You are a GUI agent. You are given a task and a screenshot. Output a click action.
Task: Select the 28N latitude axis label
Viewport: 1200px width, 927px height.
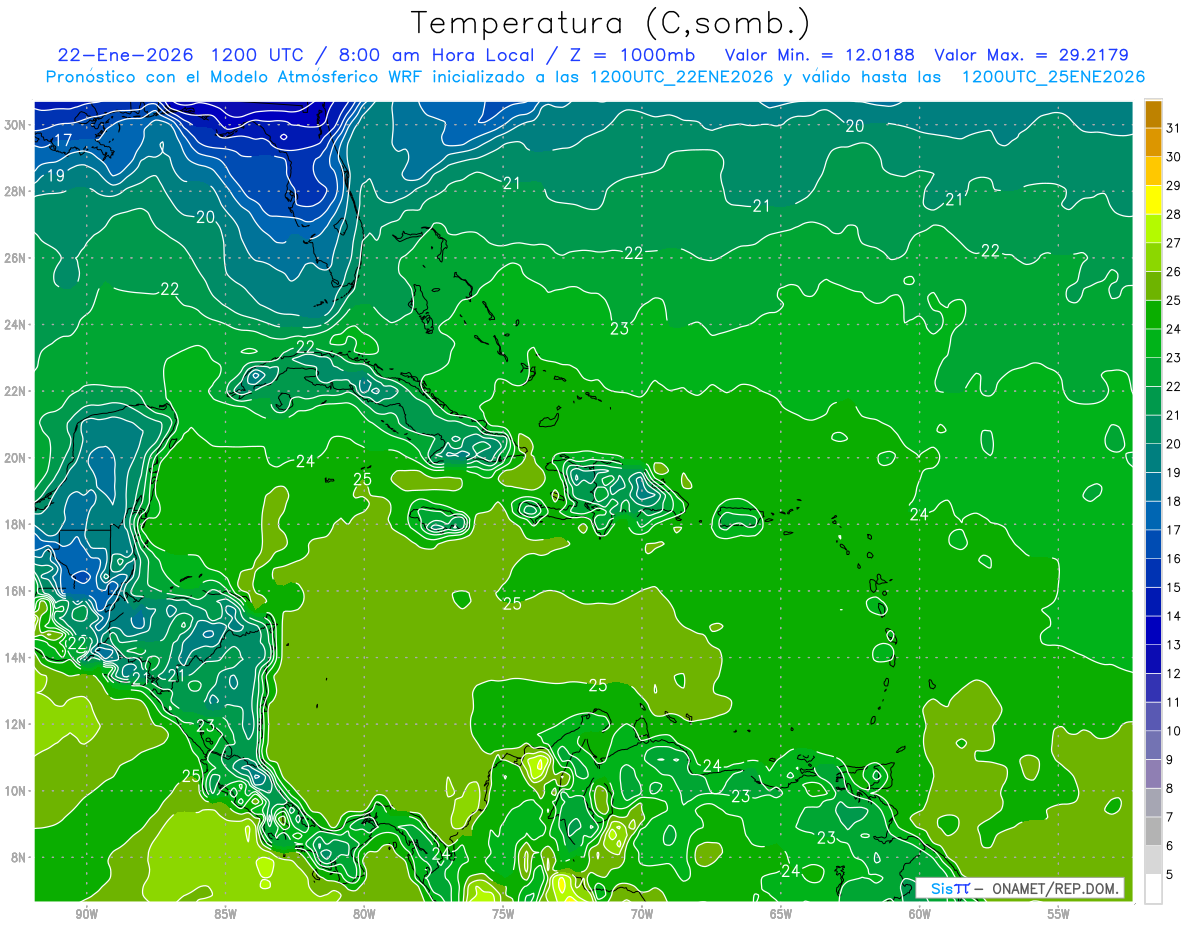[16, 191]
